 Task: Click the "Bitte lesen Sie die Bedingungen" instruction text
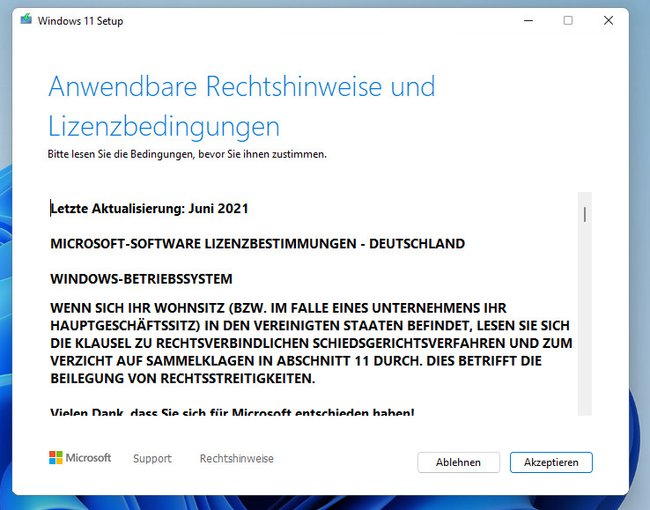click(187, 154)
